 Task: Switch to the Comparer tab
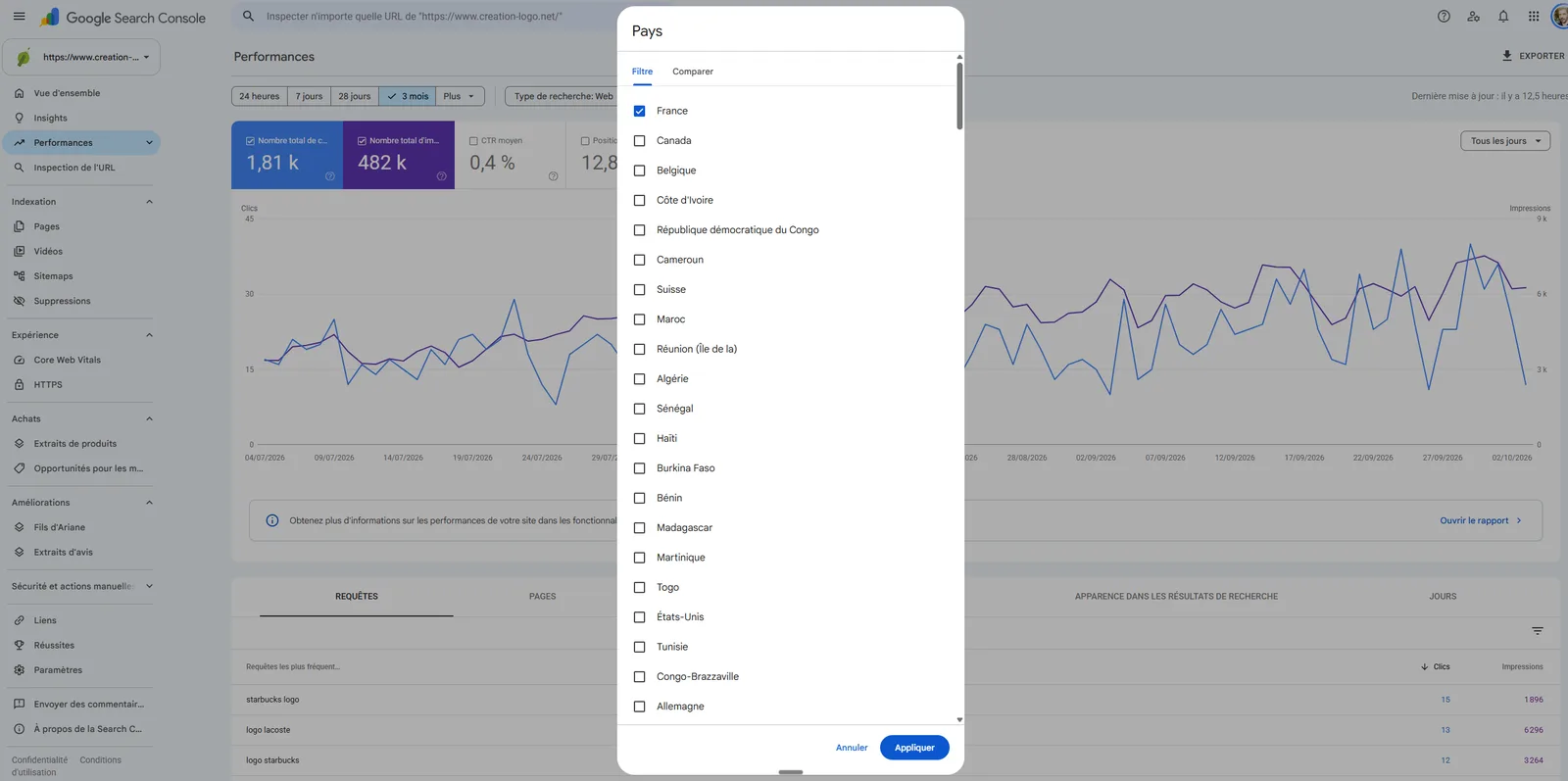pos(693,72)
